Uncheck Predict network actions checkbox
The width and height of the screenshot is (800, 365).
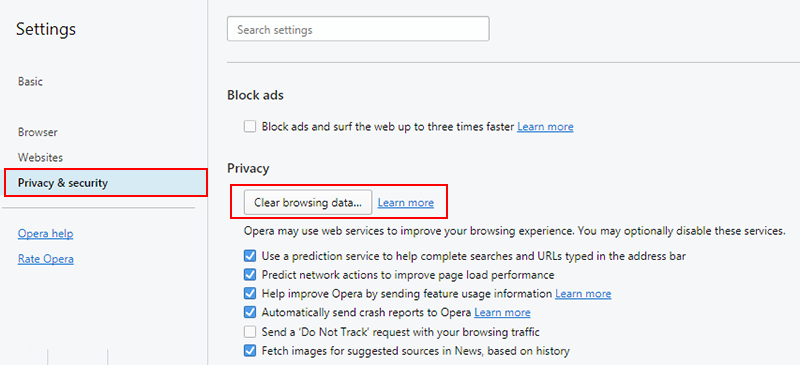click(250, 275)
